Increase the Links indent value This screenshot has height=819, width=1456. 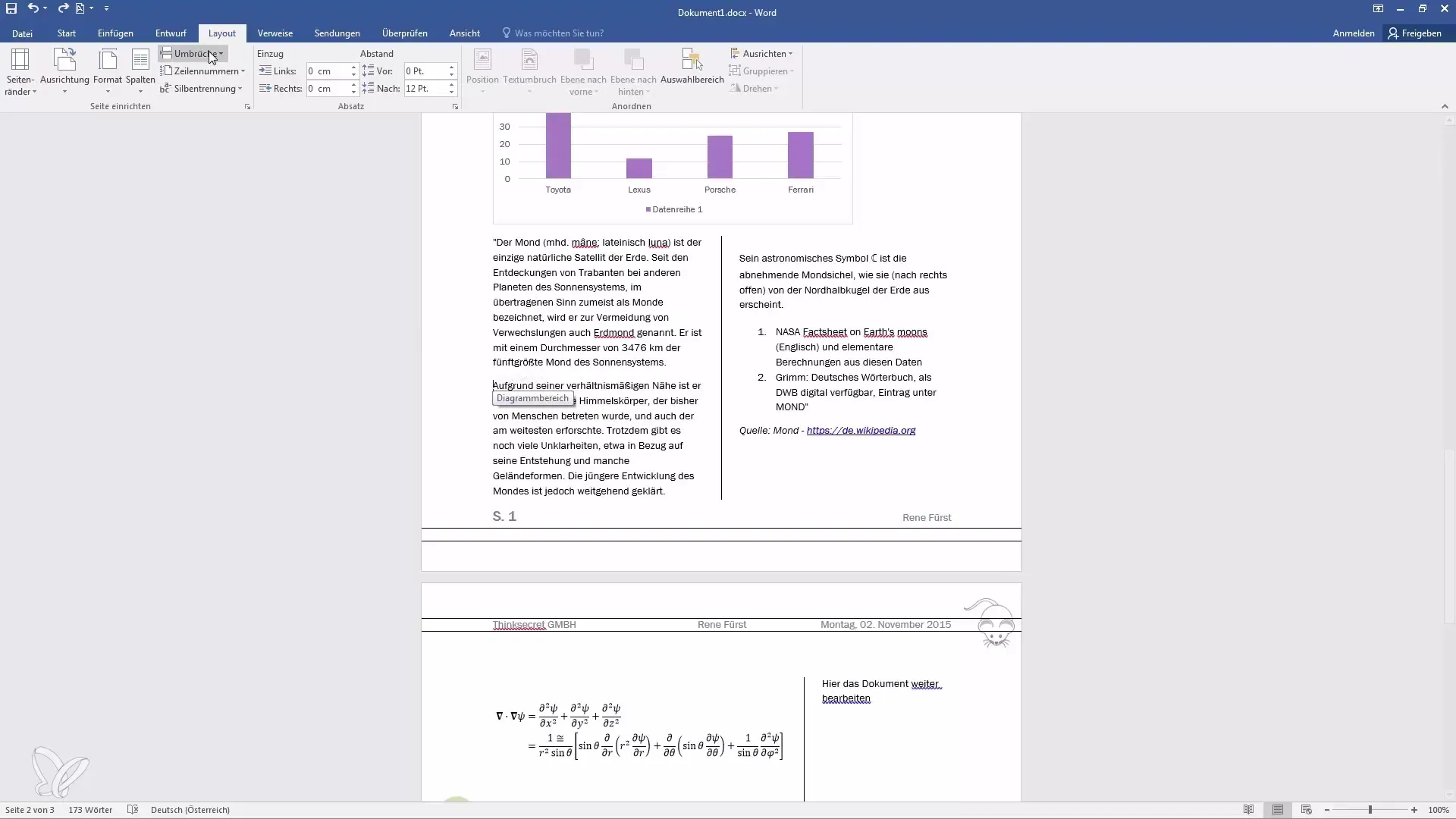pos(353,67)
